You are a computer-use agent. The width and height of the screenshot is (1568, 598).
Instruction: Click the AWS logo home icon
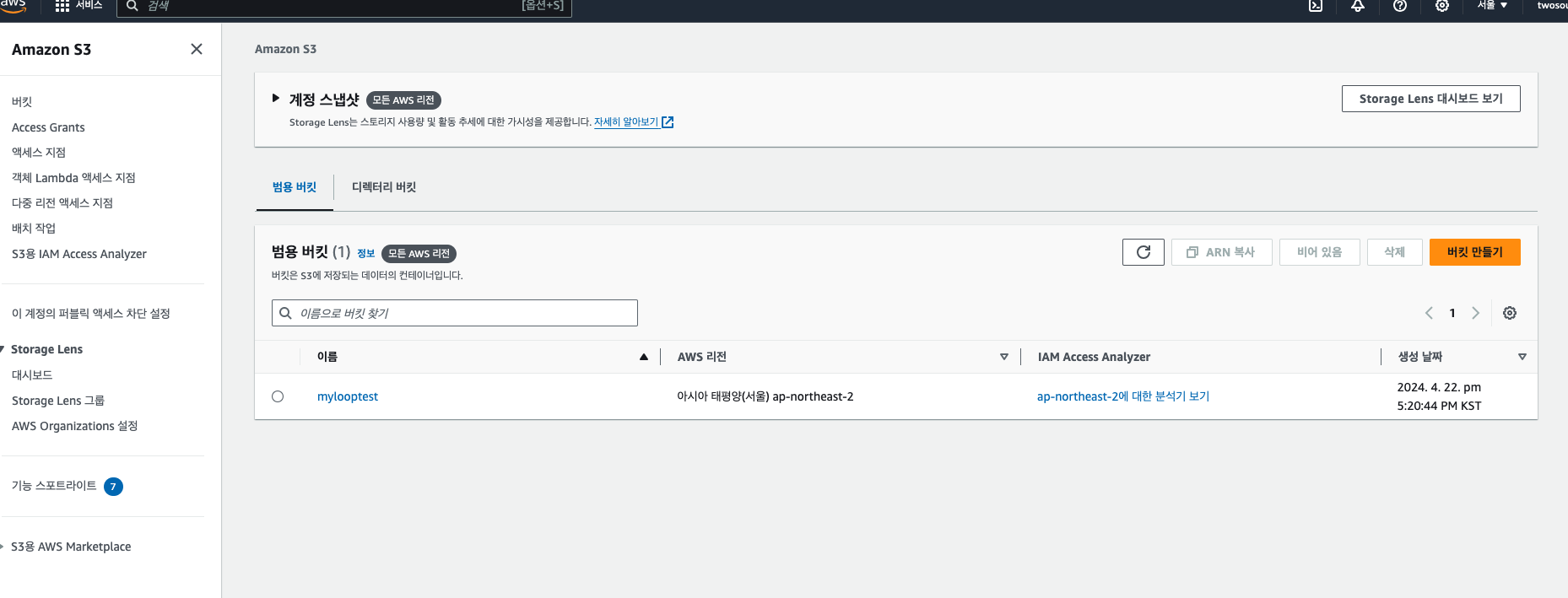coord(13,5)
